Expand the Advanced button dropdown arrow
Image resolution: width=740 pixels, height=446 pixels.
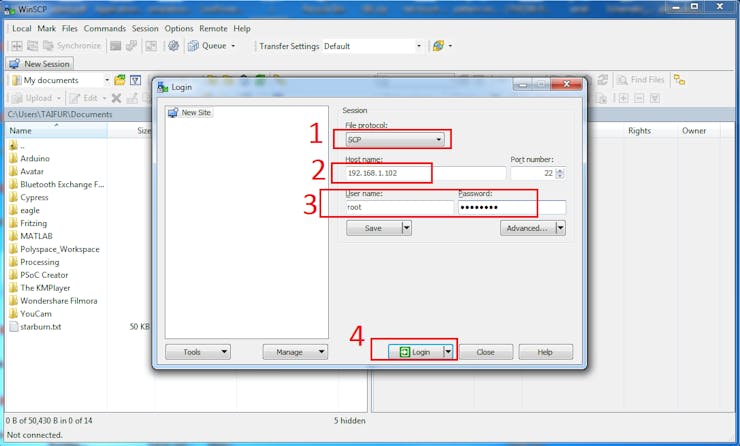point(560,228)
